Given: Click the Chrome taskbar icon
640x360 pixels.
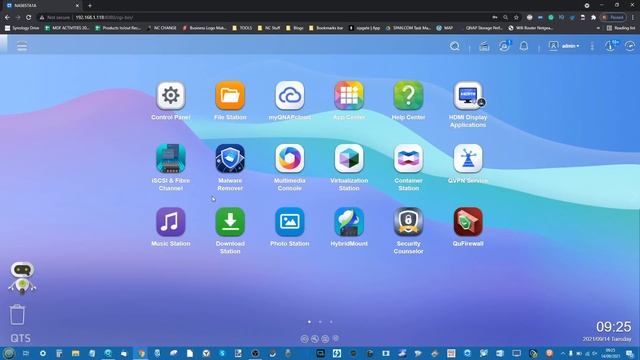Looking at the screenshot, I should [141, 353].
